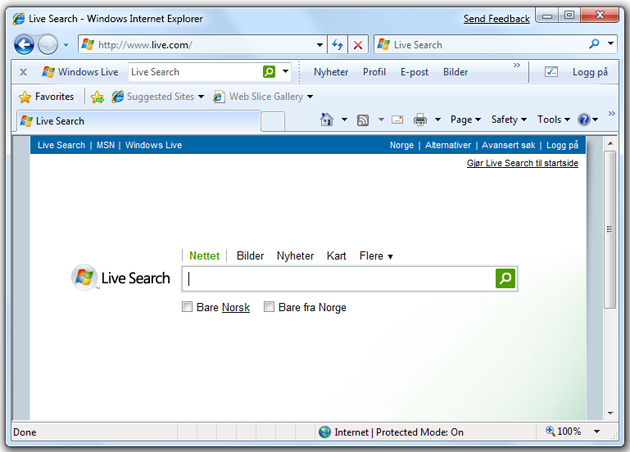The width and height of the screenshot is (630, 452).
Task: Open the Safety menu
Action: pyautogui.click(x=509, y=119)
